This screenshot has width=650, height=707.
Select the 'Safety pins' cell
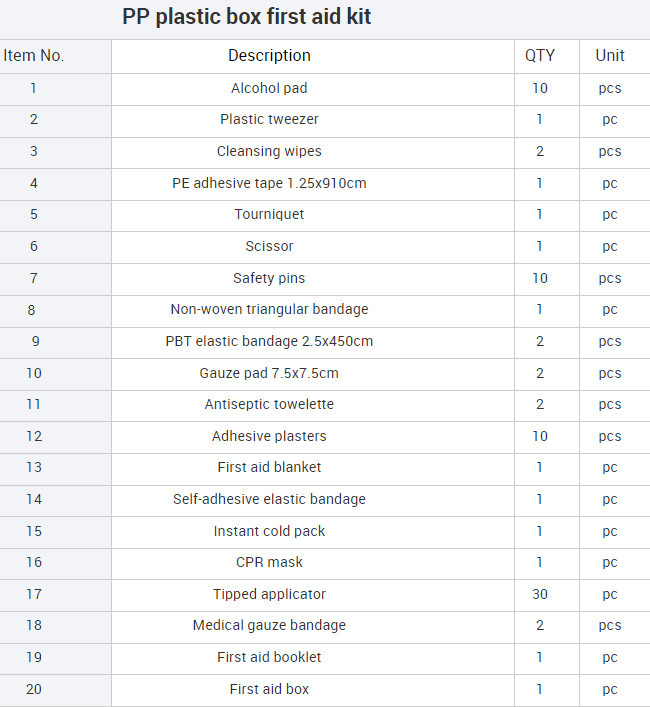click(x=269, y=278)
